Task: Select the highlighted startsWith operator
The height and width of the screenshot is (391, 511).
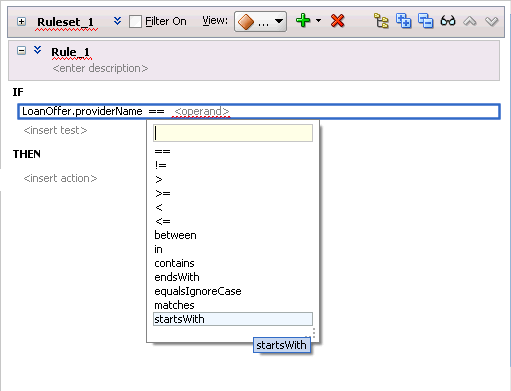Action: pyautogui.click(x=233, y=319)
